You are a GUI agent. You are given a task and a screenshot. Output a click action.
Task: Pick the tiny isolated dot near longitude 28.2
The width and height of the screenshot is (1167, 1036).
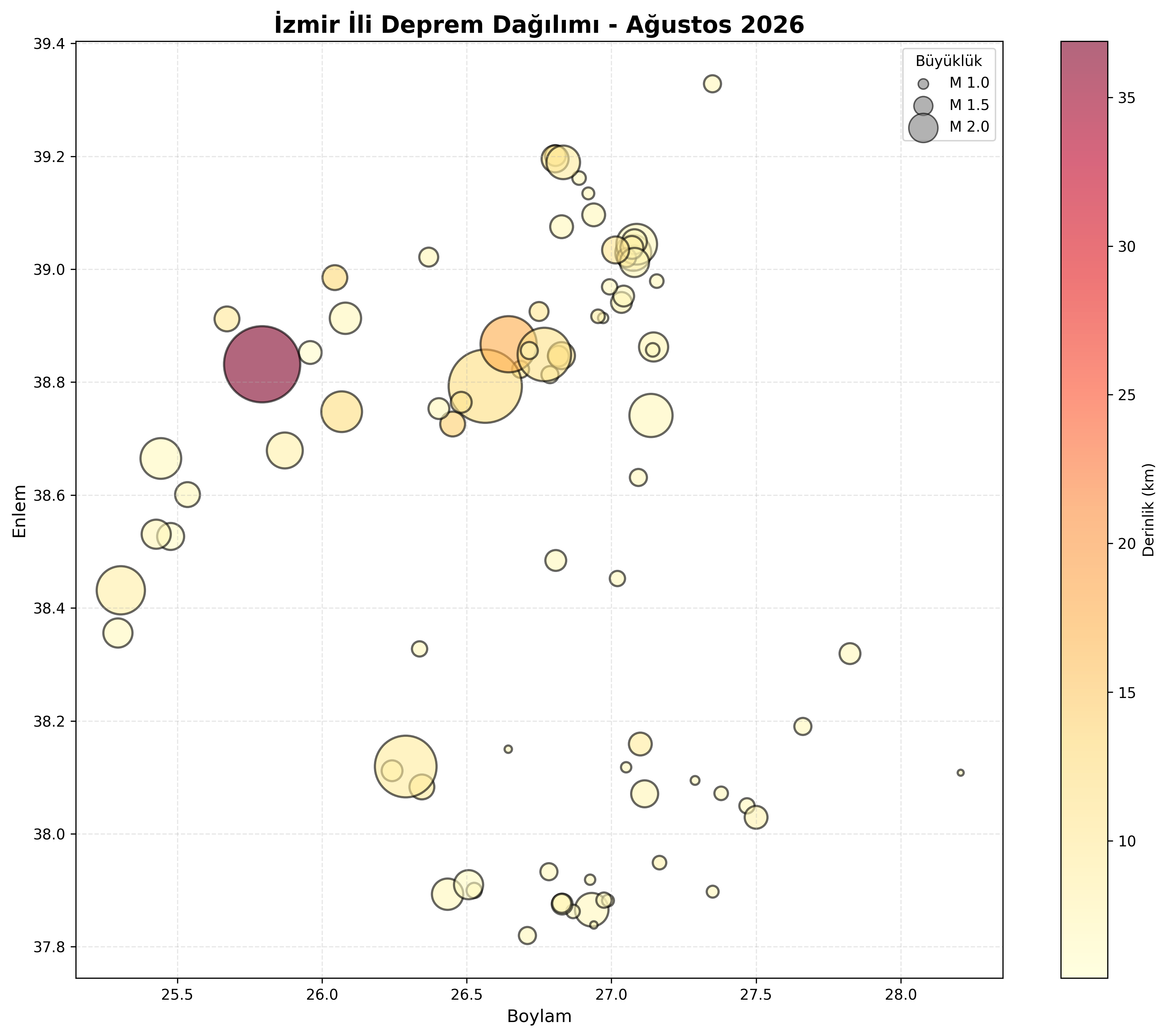(960, 773)
